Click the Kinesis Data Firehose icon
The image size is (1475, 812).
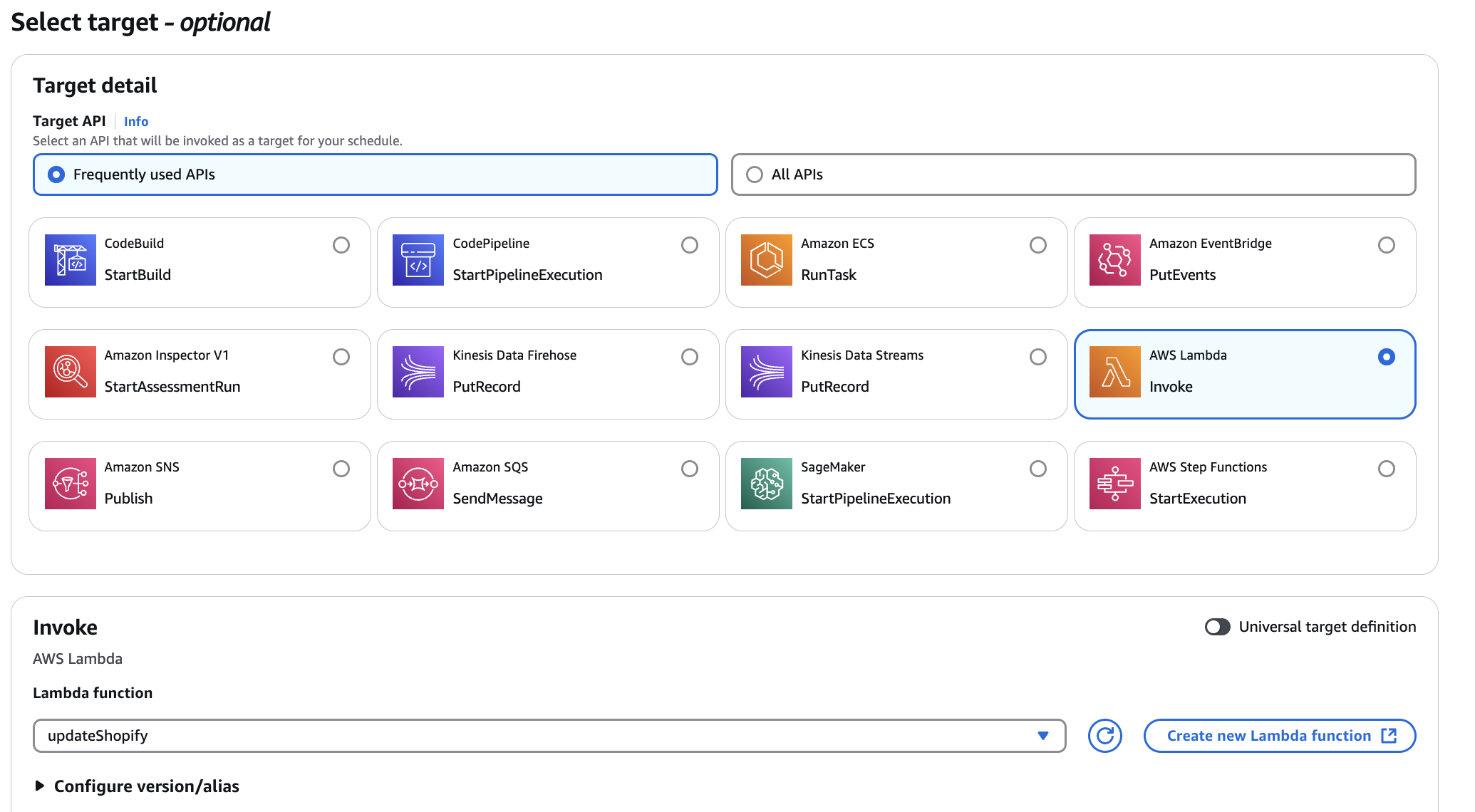coord(418,372)
